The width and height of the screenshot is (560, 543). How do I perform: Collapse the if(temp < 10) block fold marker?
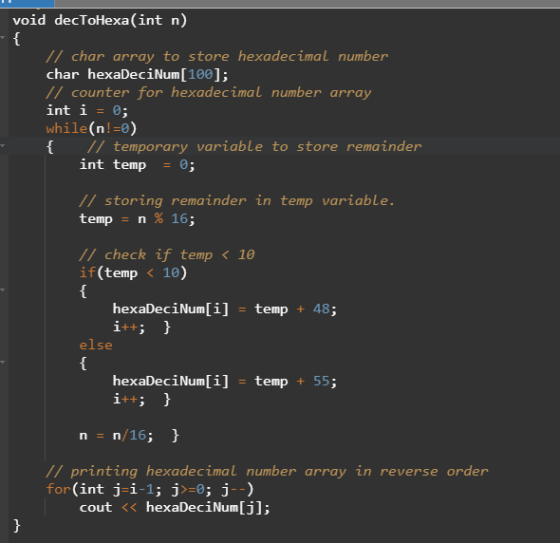pyautogui.click(x=2, y=290)
